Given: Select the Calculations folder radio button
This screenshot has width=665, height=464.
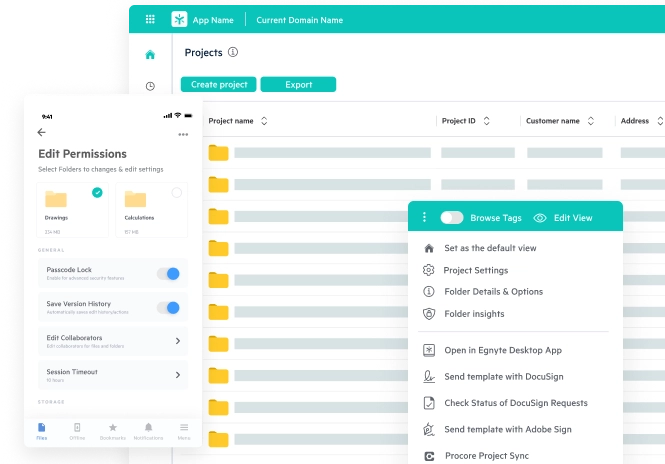Looking at the screenshot, I should 177,193.
